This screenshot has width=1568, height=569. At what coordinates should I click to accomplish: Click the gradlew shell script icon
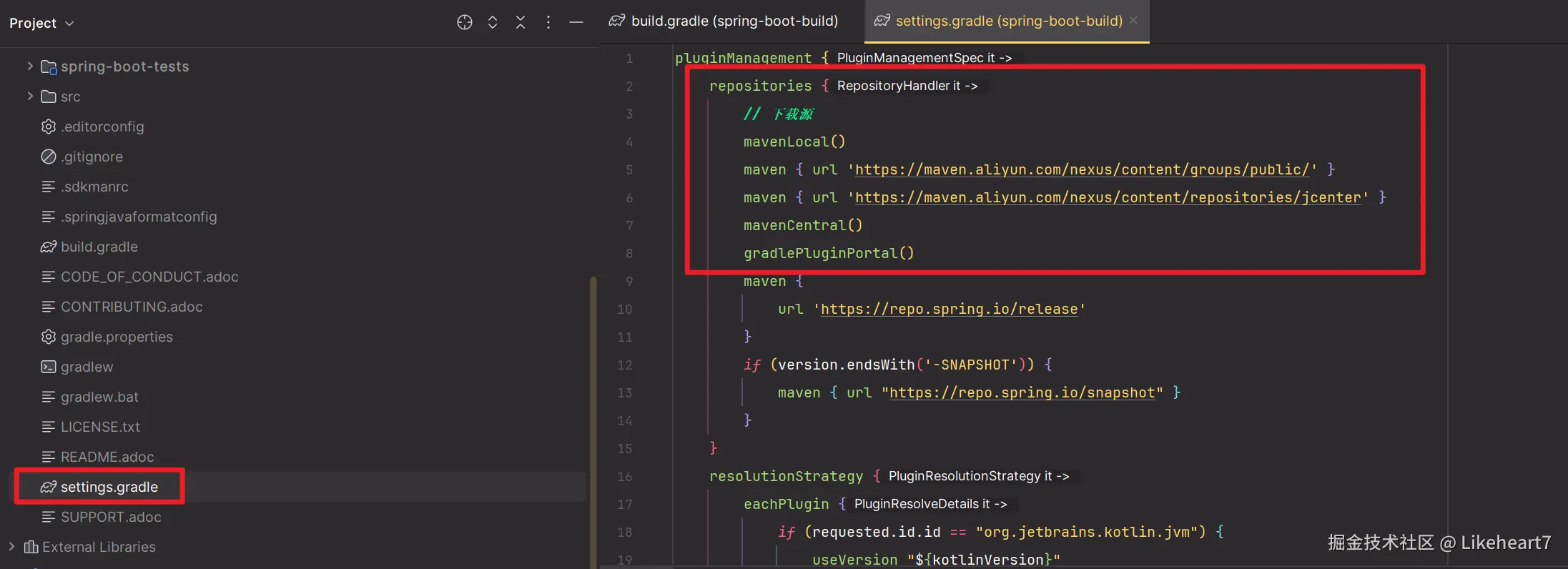point(49,367)
